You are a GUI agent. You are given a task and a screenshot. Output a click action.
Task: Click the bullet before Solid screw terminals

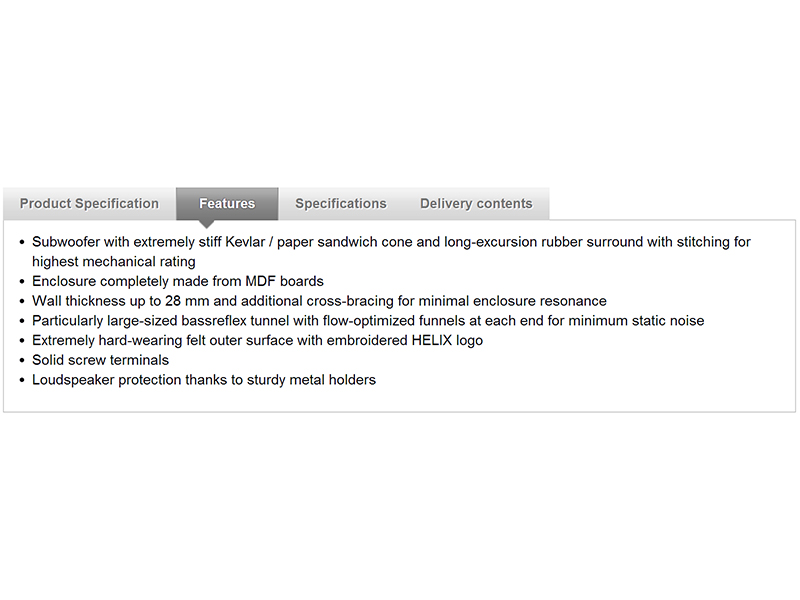pyautogui.click(x=22, y=360)
